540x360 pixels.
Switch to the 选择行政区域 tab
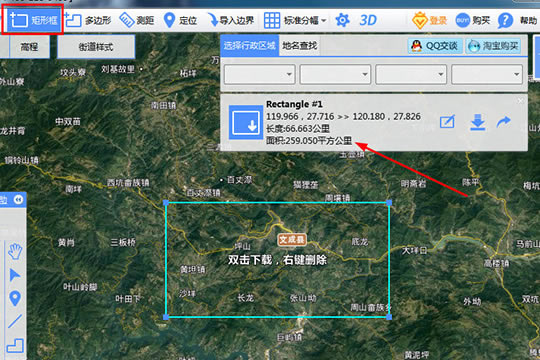coord(250,45)
